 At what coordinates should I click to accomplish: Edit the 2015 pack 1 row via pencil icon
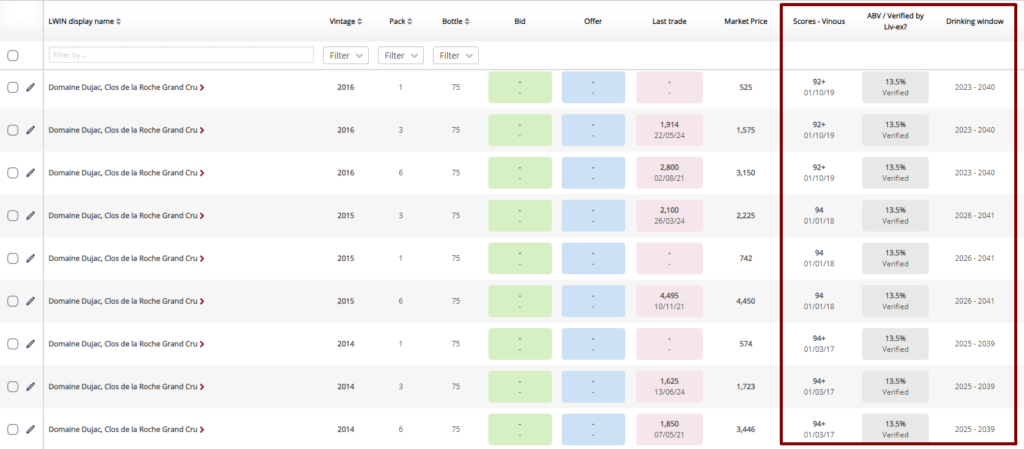pyautogui.click(x=30, y=258)
